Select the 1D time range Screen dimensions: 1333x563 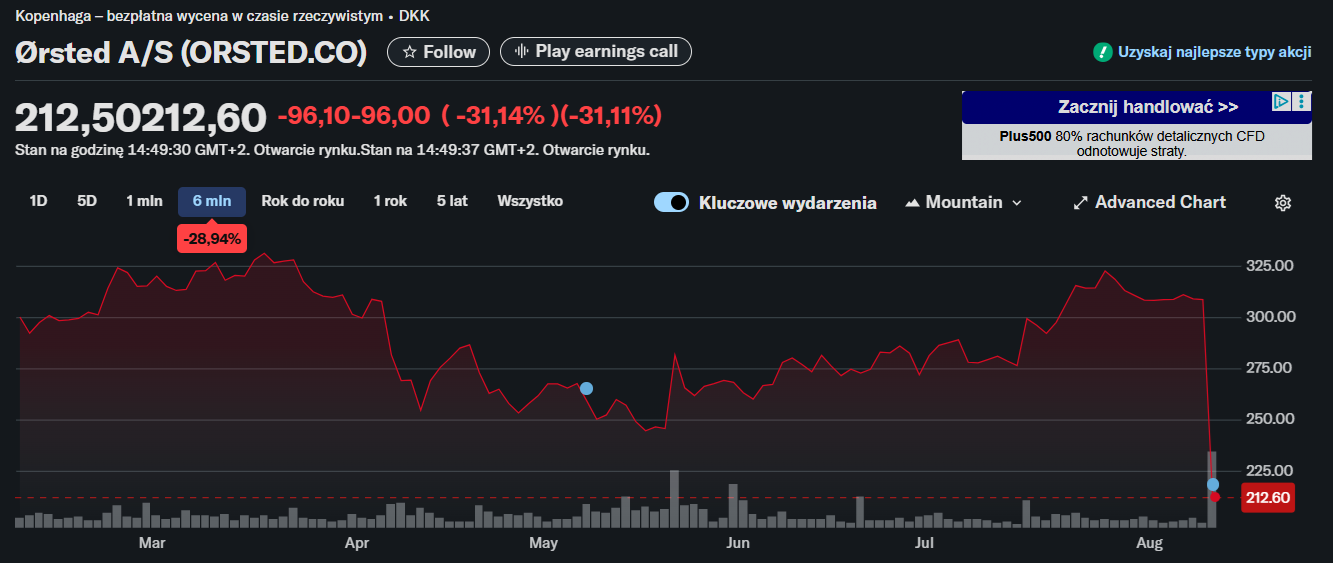click(x=38, y=201)
